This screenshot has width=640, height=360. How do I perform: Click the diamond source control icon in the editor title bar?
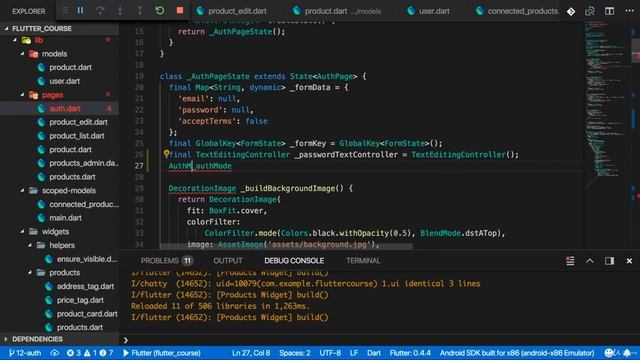571,11
